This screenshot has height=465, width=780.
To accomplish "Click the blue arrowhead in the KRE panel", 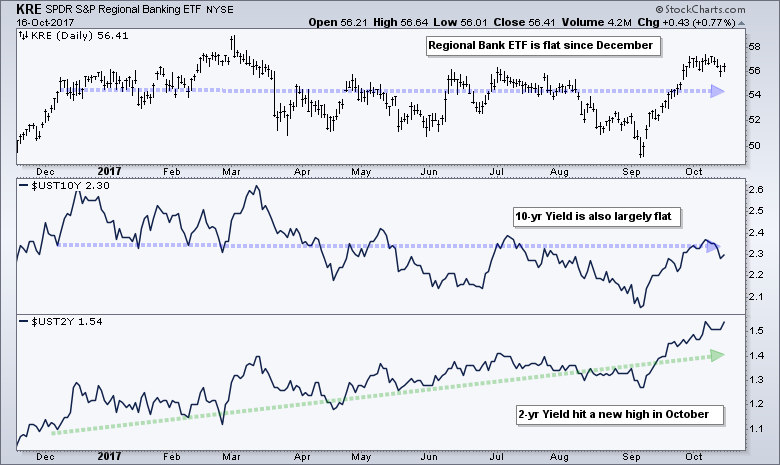I will click(x=716, y=92).
